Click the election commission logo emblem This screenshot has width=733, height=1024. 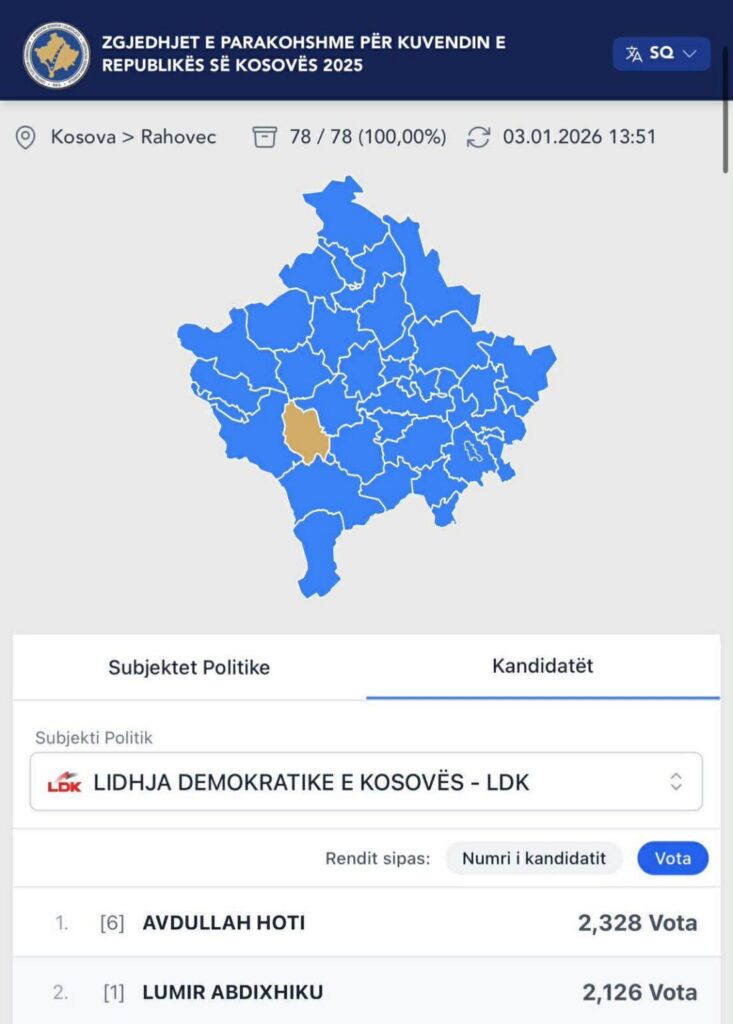click(56, 54)
